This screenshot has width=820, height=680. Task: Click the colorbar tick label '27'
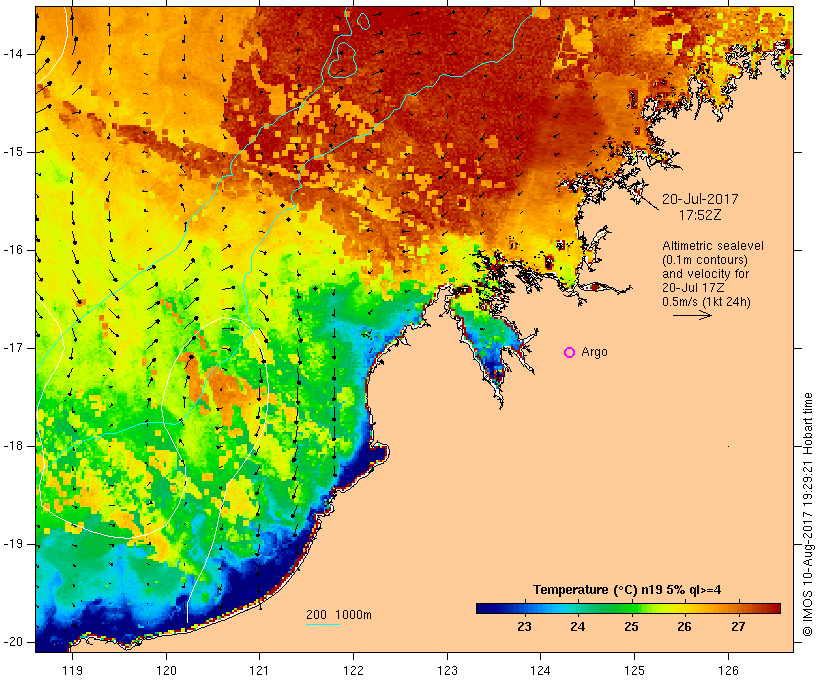[737, 627]
